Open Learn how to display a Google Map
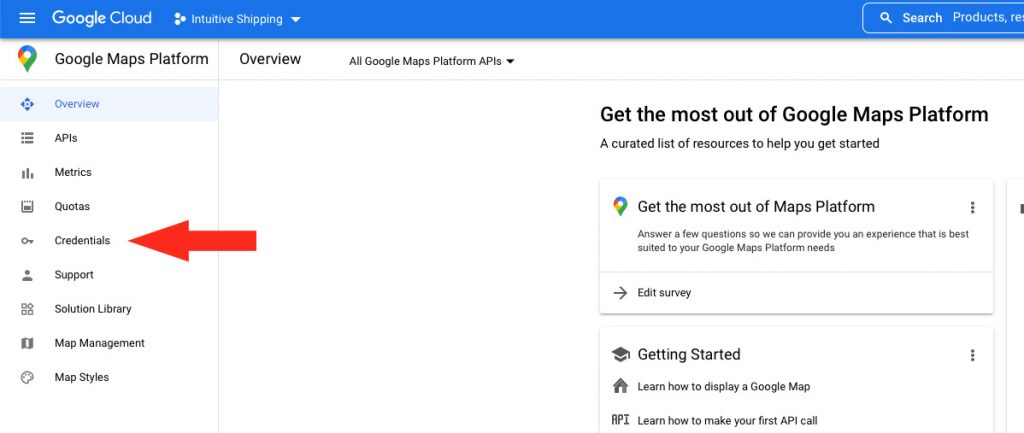 (x=724, y=387)
